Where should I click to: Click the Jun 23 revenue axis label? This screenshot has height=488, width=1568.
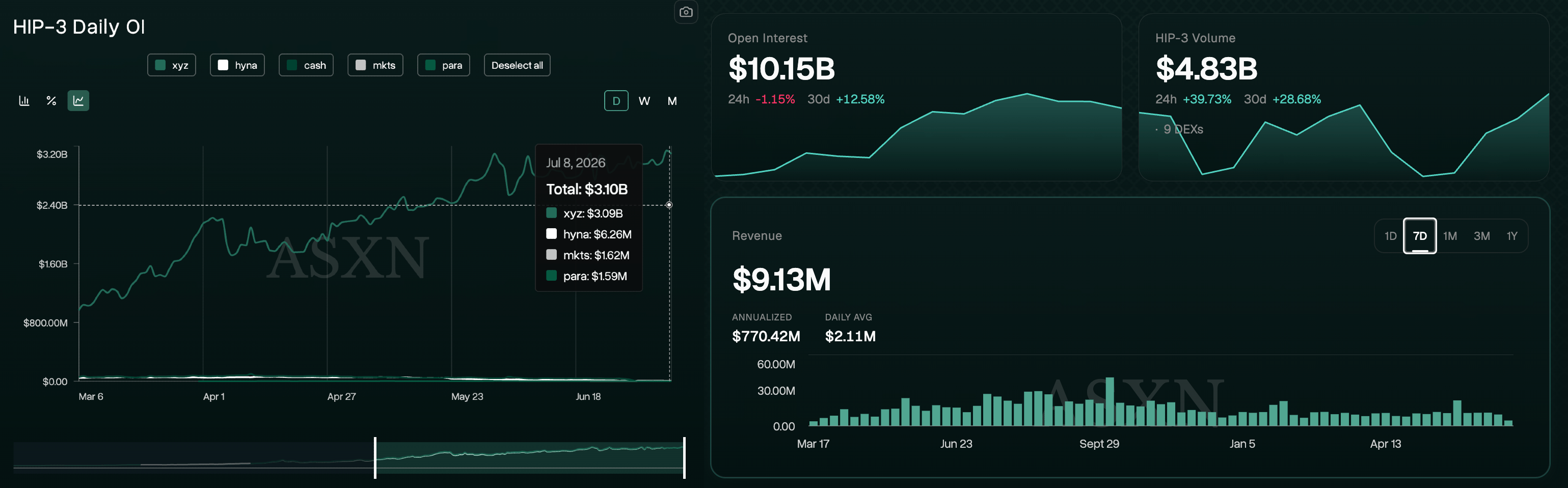click(x=956, y=444)
